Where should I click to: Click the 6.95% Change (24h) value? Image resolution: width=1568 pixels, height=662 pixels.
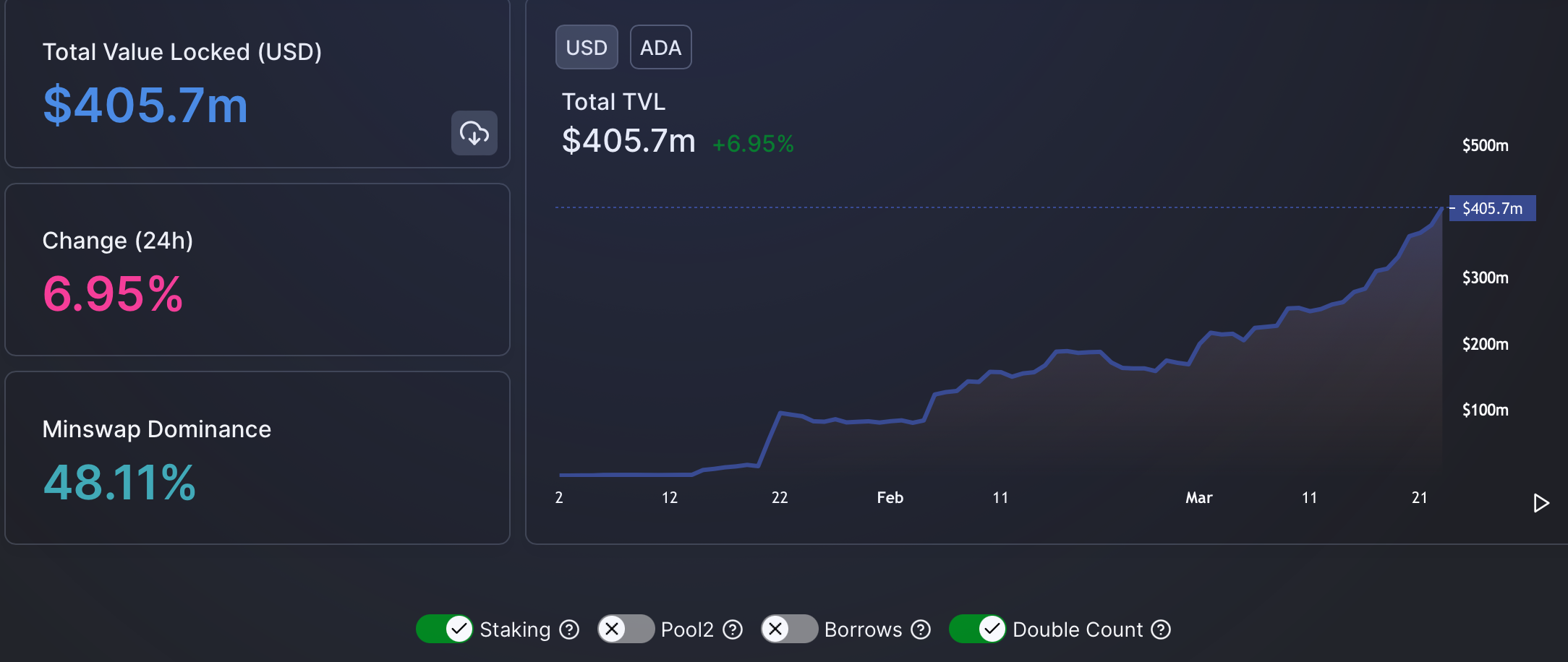point(113,294)
